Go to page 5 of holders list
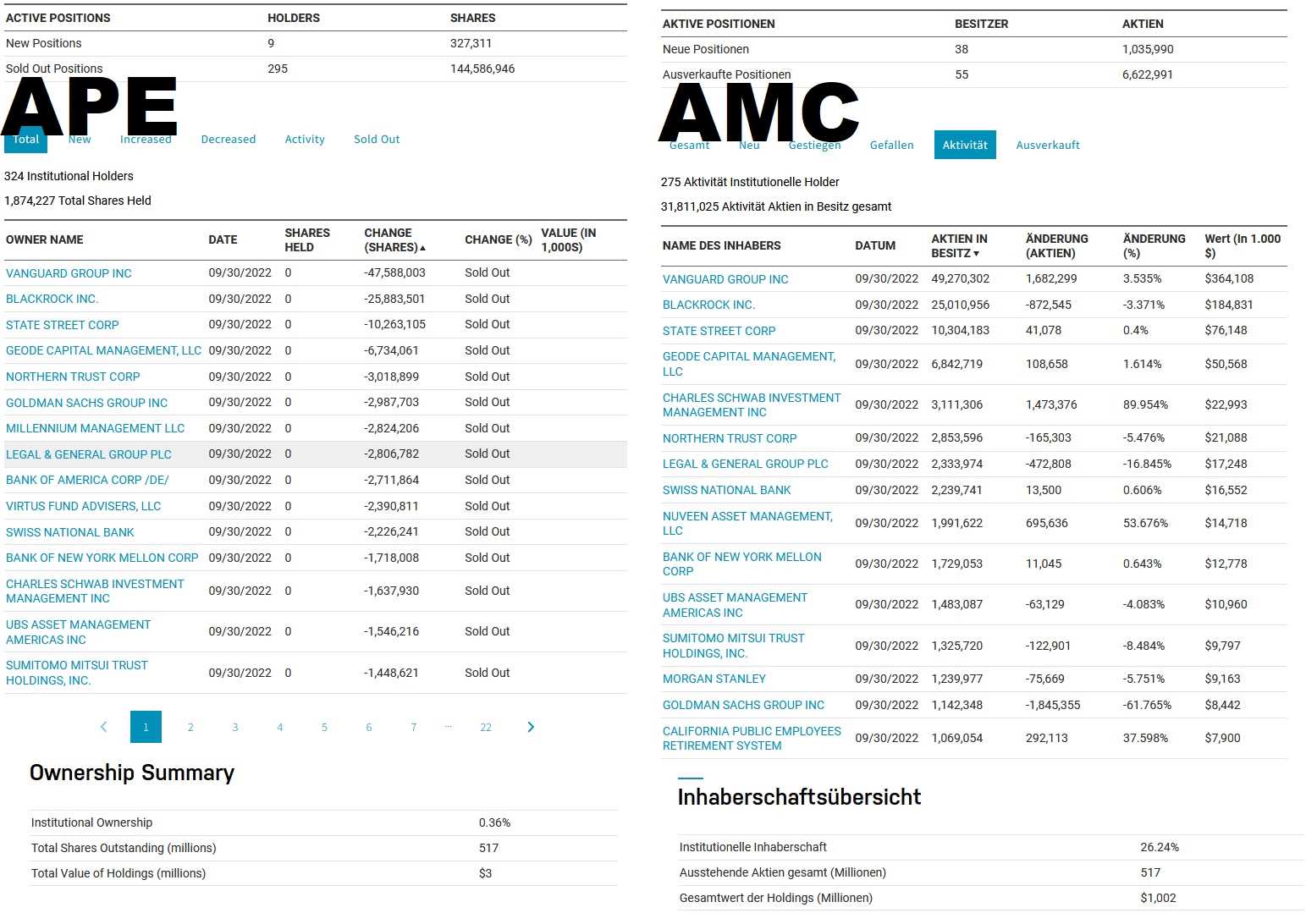The height and width of the screenshot is (924, 1306). point(324,727)
